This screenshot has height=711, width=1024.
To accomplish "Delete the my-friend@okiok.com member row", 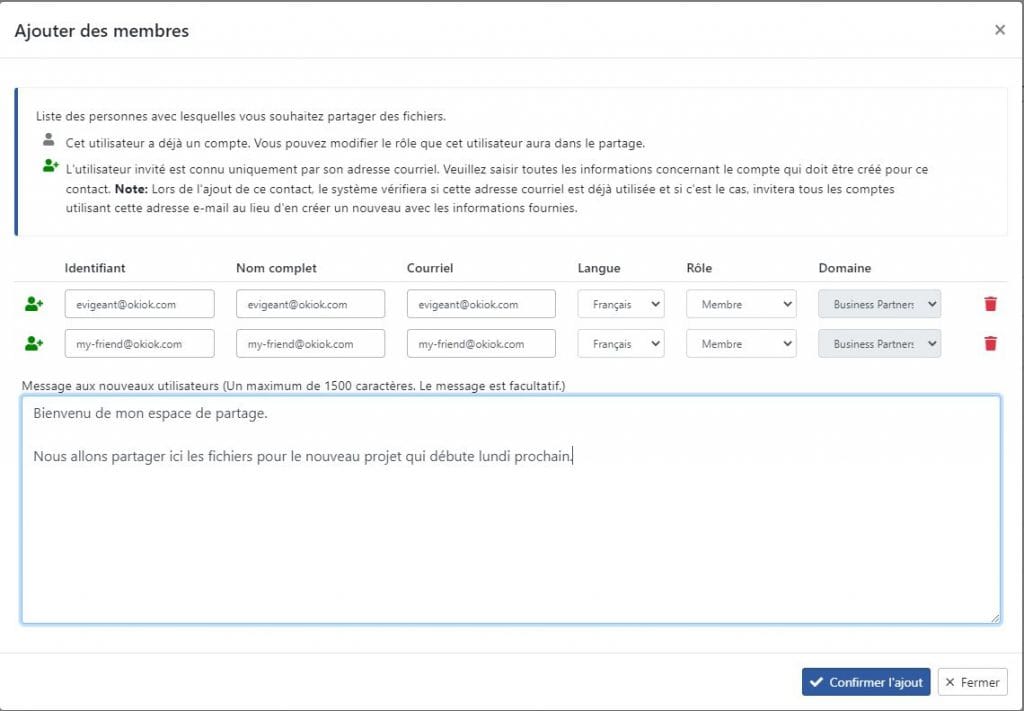I will [x=990, y=343].
